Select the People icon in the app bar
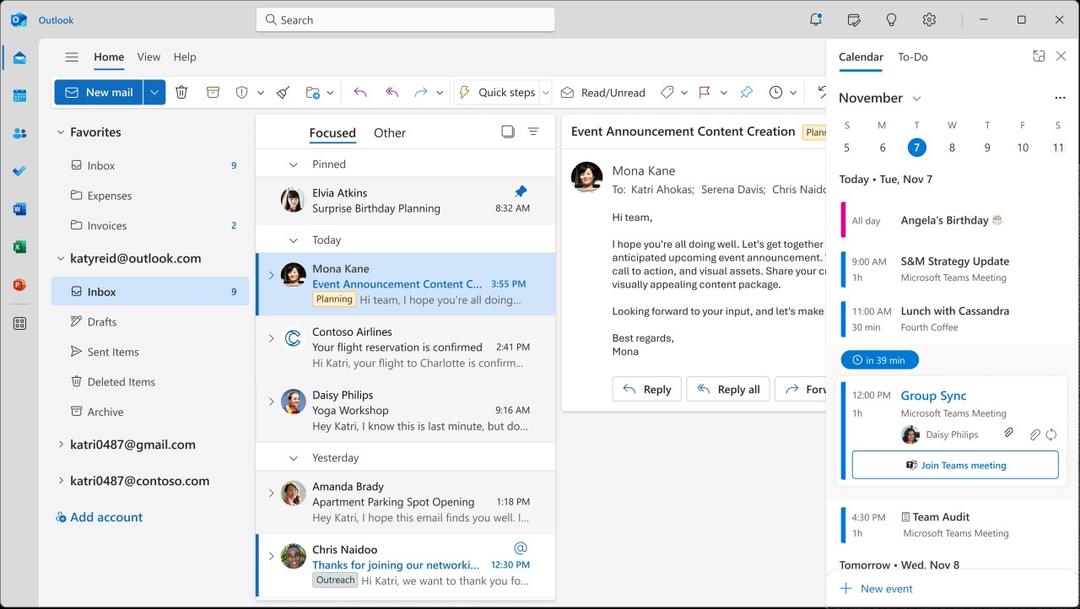Viewport: 1080px width, 609px height. (x=18, y=133)
